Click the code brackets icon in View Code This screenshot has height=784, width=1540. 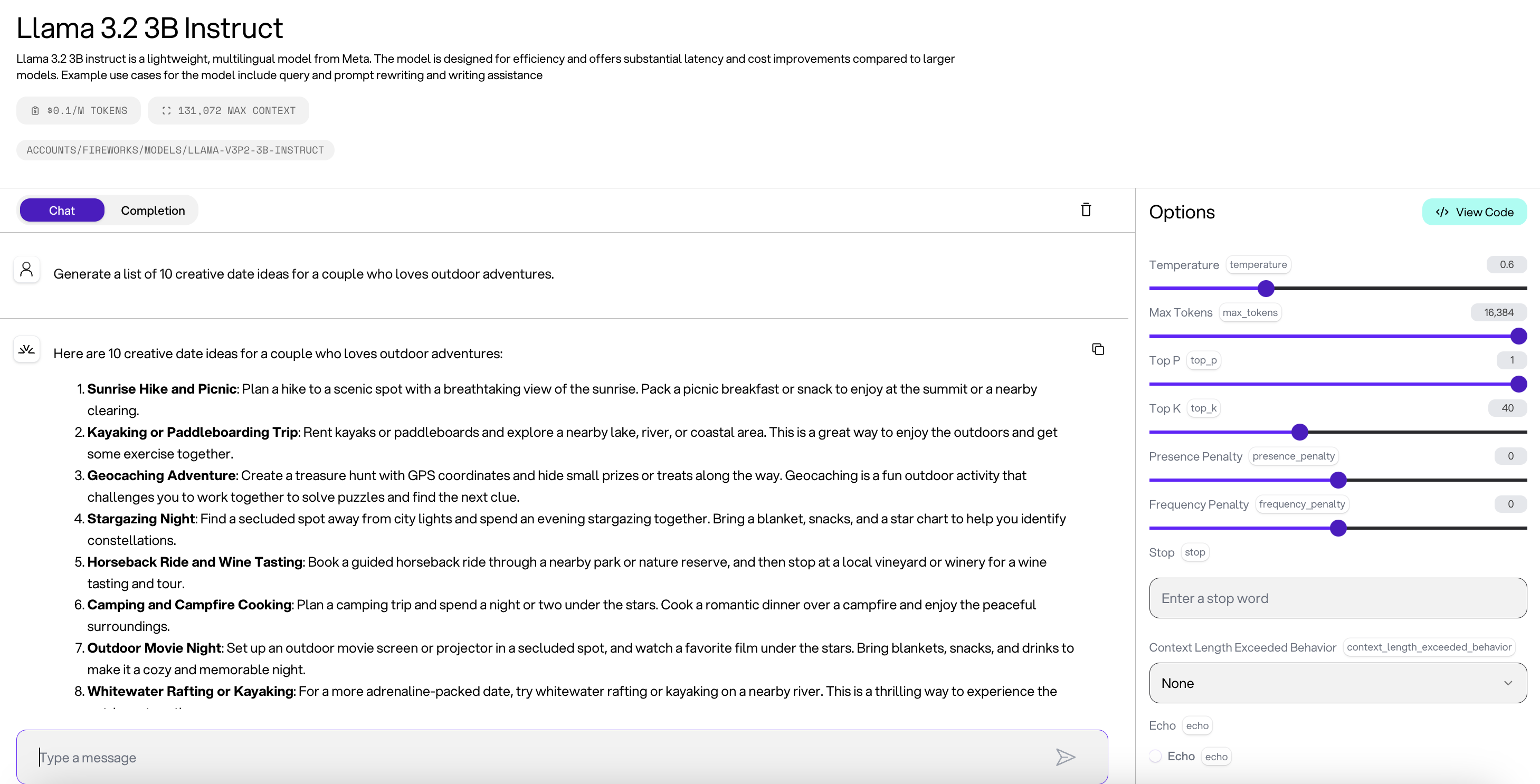point(1442,212)
